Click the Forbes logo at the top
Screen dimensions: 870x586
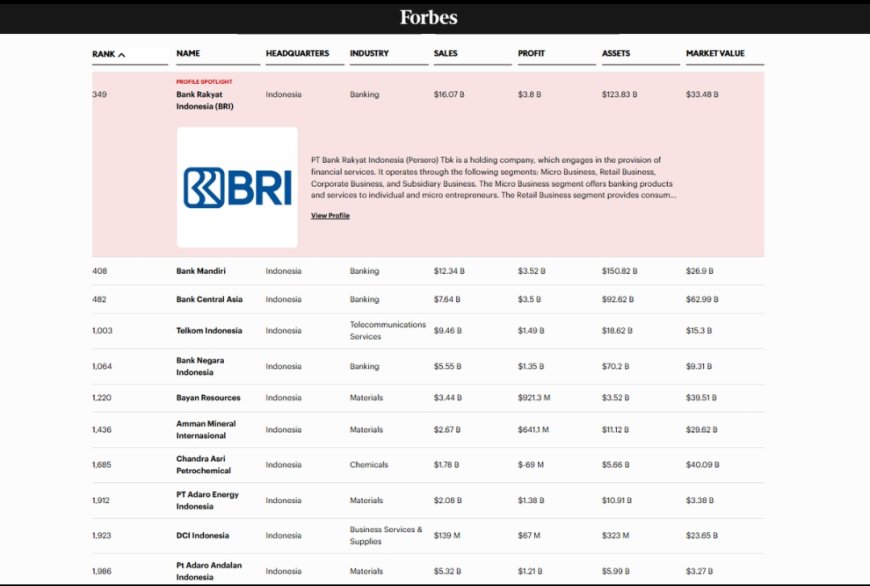coord(427,17)
